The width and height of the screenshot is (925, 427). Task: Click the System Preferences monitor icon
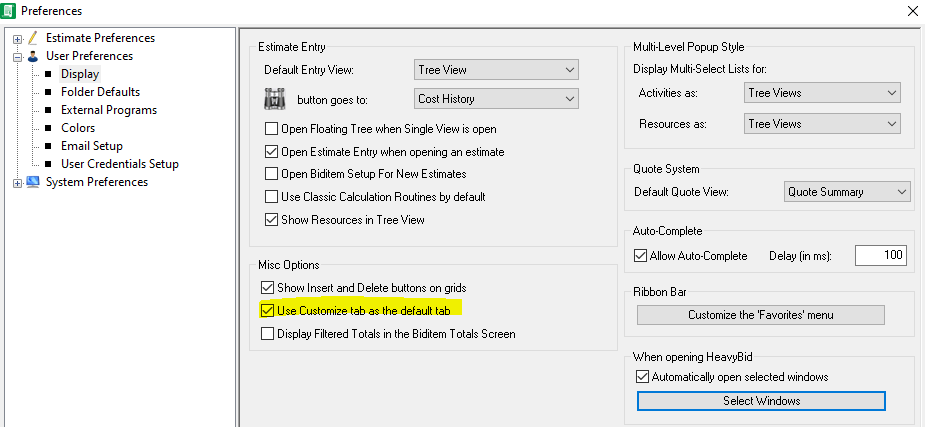point(33,182)
